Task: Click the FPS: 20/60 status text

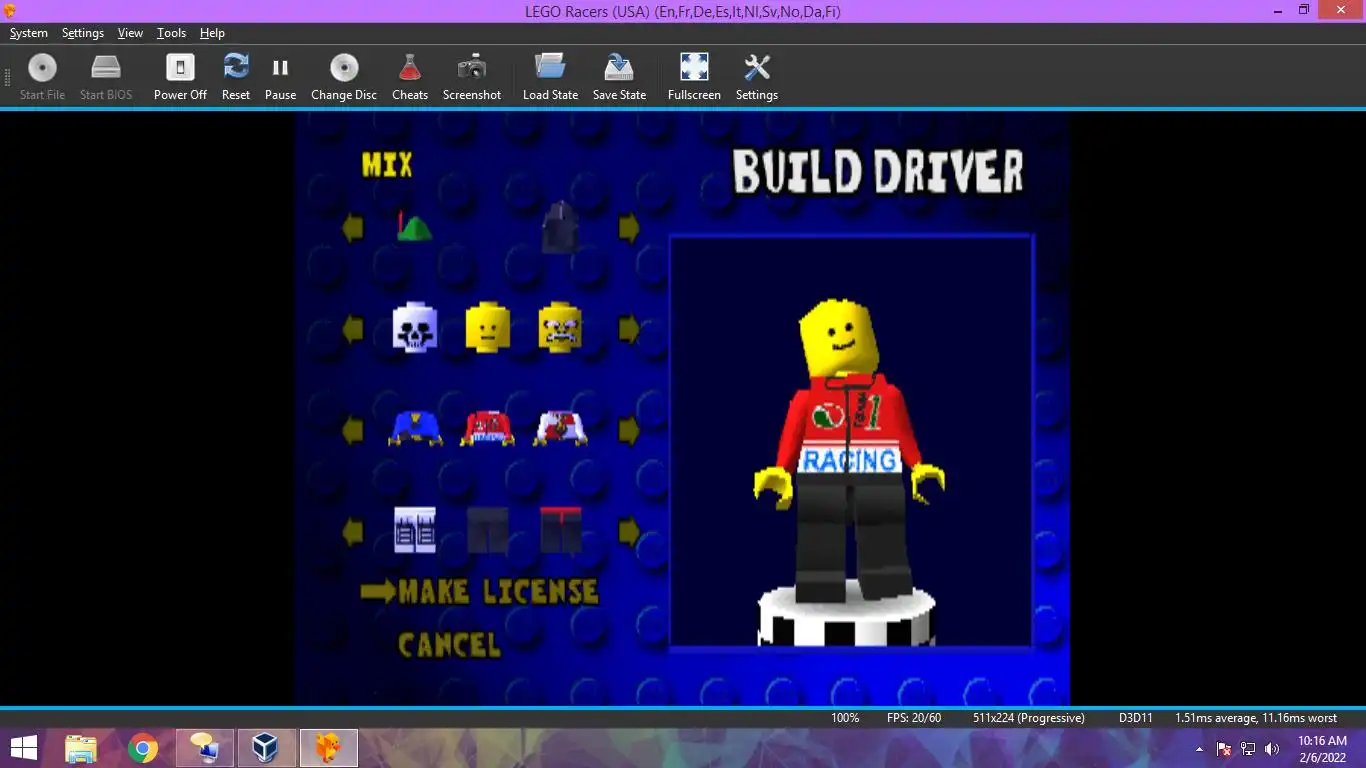Action: (x=914, y=718)
